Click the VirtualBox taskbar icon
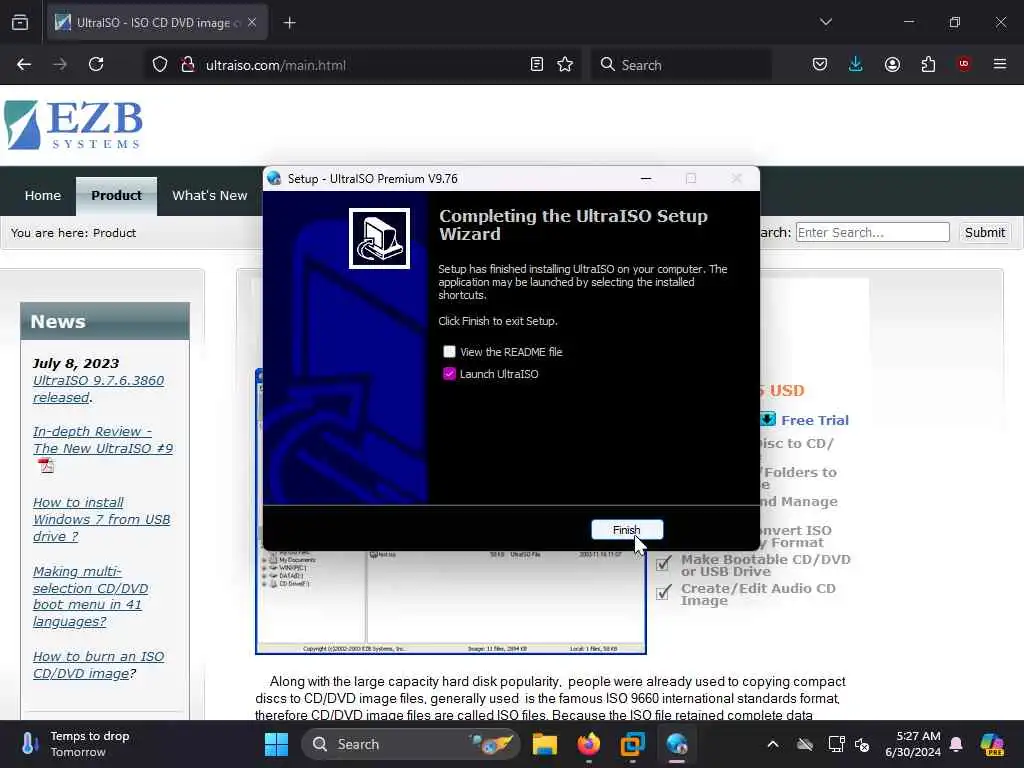The width and height of the screenshot is (1024, 768). point(632,744)
